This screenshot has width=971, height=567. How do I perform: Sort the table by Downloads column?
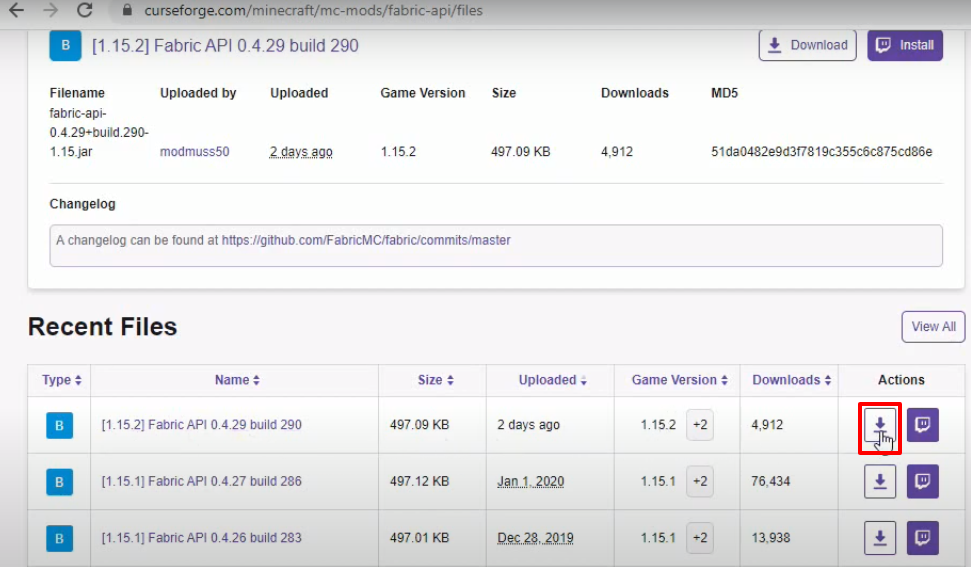pyautogui.click(x=791, y=380)
